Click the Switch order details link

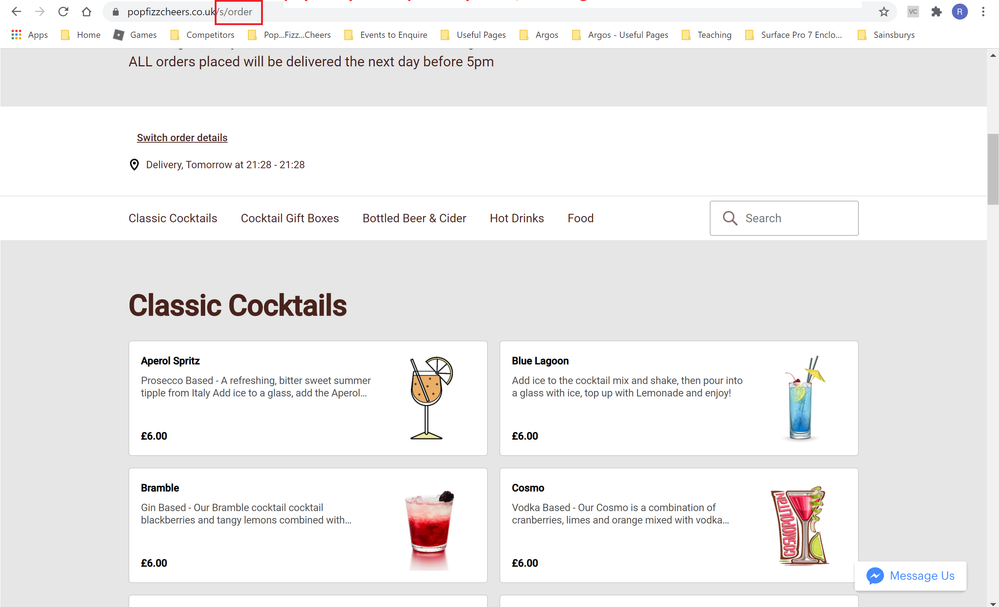(182, 138)
